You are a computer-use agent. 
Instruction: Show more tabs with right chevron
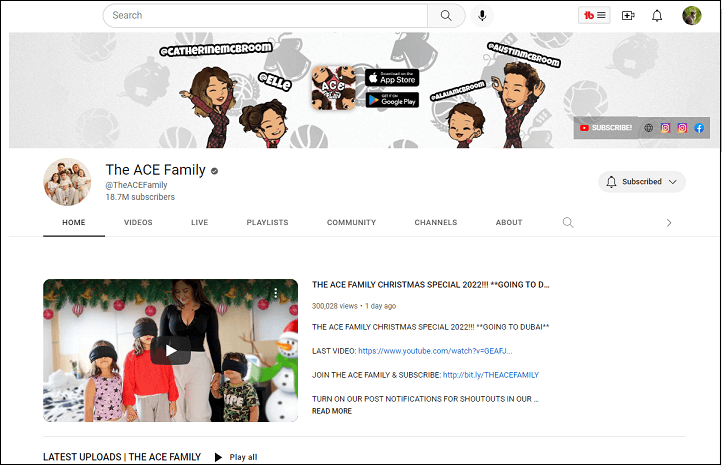coord(669,223)
